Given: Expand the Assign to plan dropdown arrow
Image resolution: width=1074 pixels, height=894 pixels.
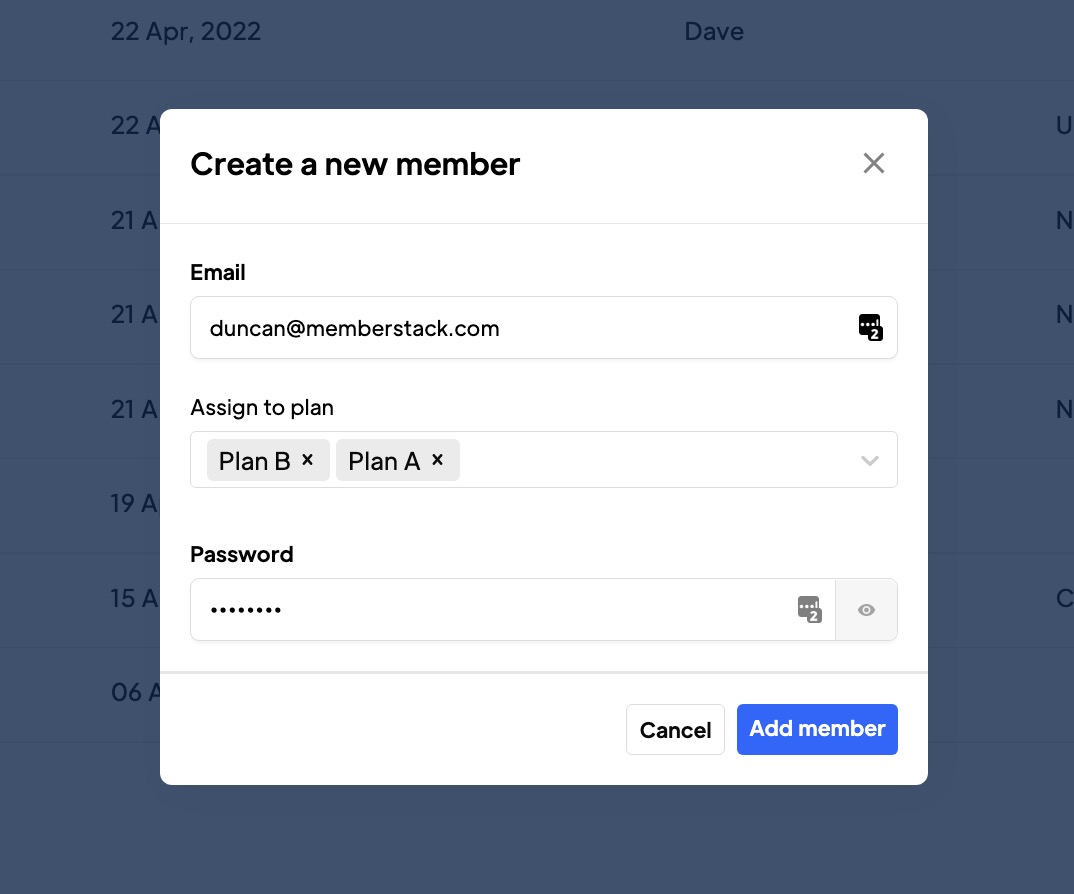Looking at the screenshot, I should pyautogui.click(x=869, y=461).
